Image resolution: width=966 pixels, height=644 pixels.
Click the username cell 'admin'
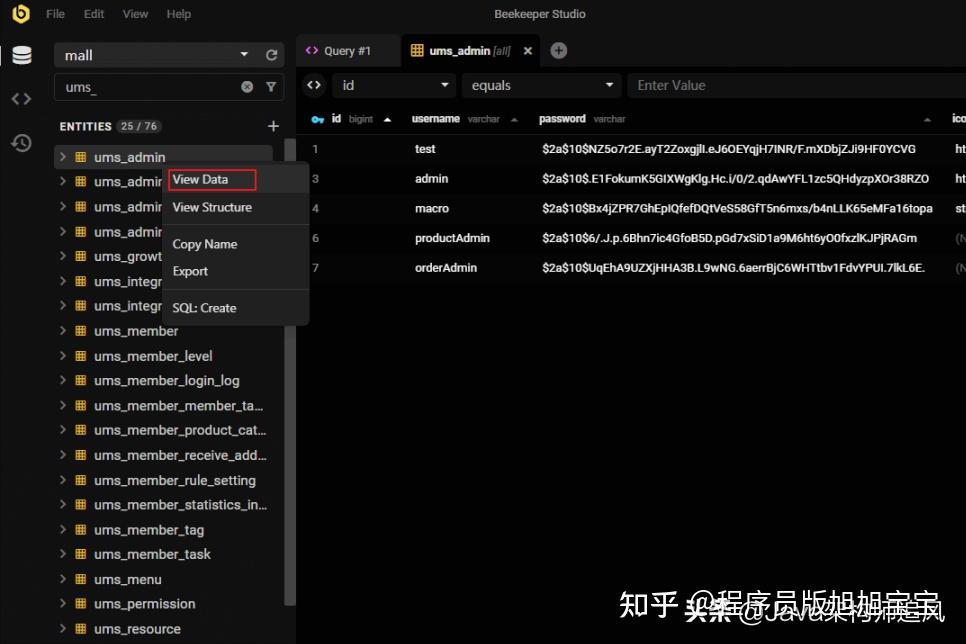432,179
